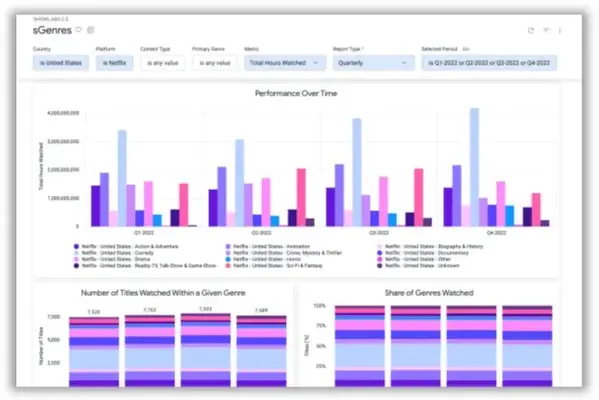Toggle legend entry Sci-Fi & Fantasy
This screenshot has height=400, width=599.
click(274, 266)
